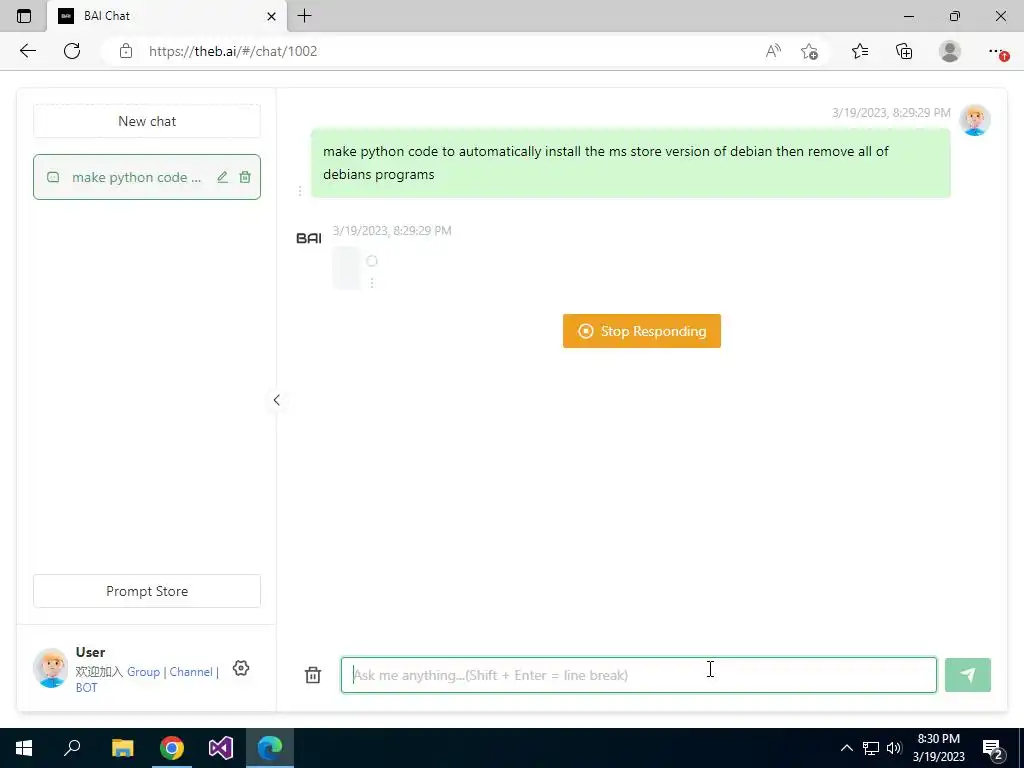Image resolution: width=1024 pixels, height=768 pixels.
Task: Open settings gear icon next to User
Action: coord(241,668)
